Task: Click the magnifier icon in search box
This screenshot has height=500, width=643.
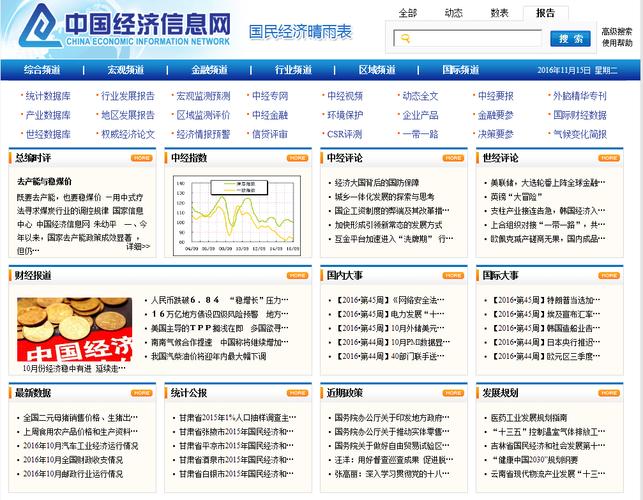Action: point(405,39)
